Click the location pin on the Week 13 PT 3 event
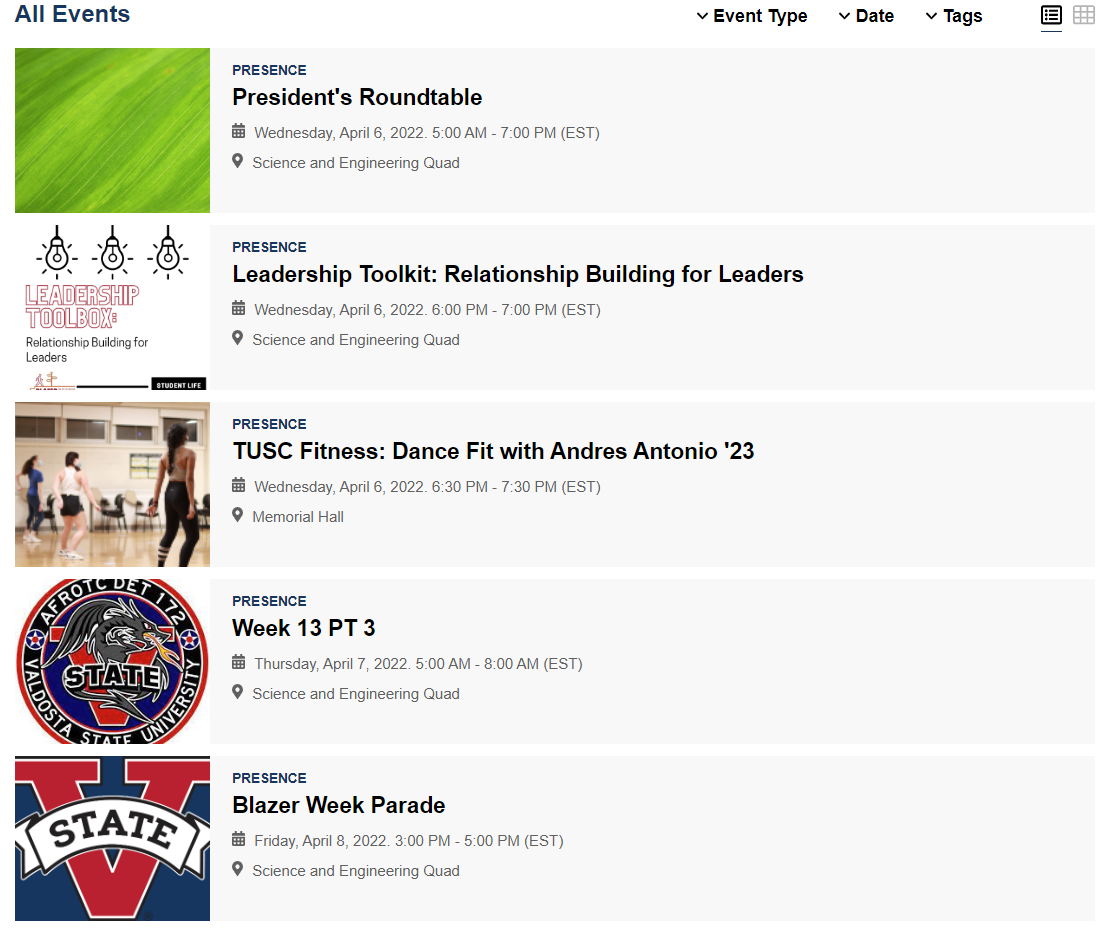This screenshot has height=930, width=1113. pyautogui.click(x=238, y=693)
